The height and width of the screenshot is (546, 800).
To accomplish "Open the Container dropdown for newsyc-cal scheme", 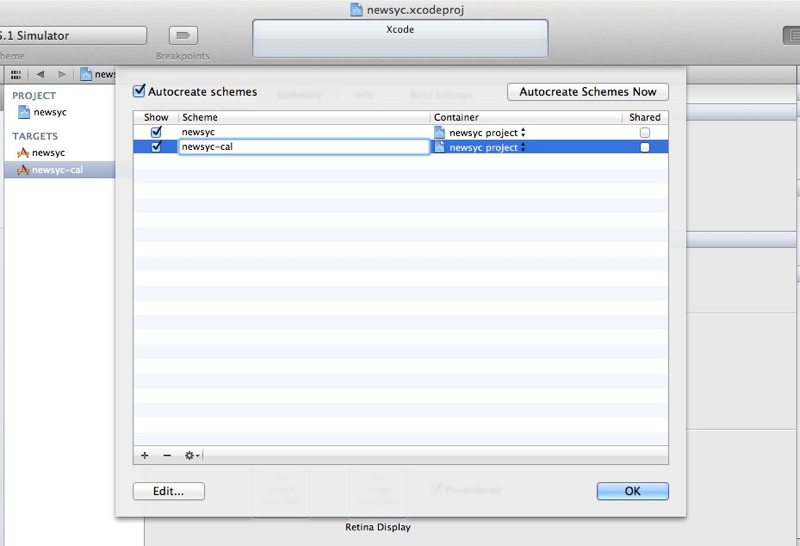I will (x=481, y=147).
